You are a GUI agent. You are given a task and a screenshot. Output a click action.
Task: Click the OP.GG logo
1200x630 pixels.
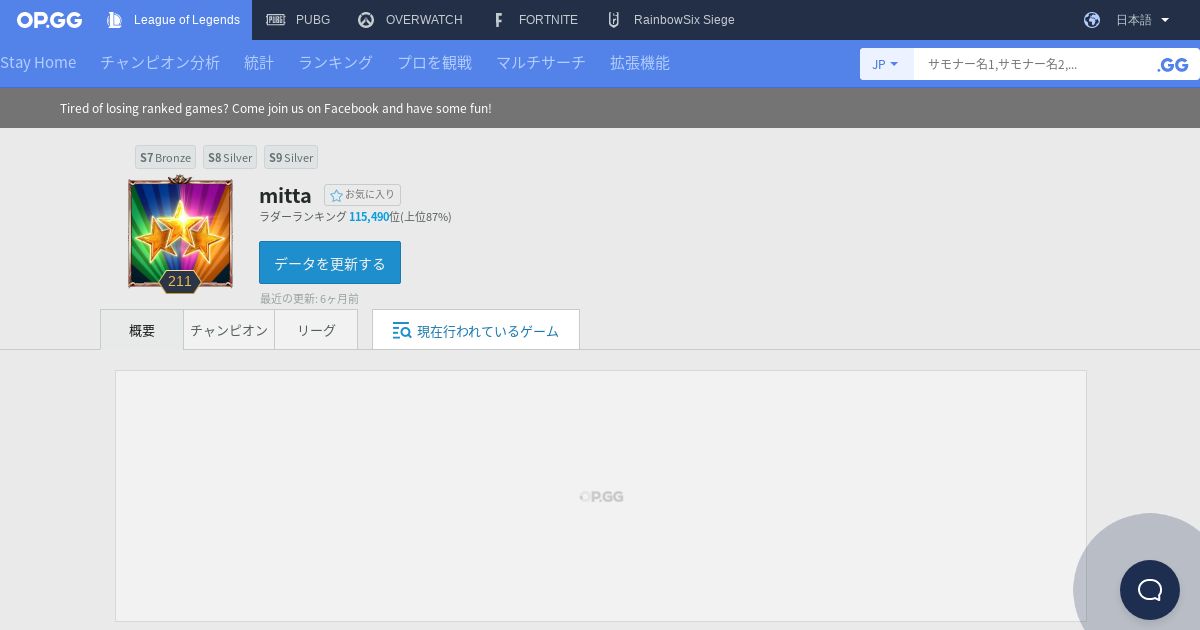(49, 20)
